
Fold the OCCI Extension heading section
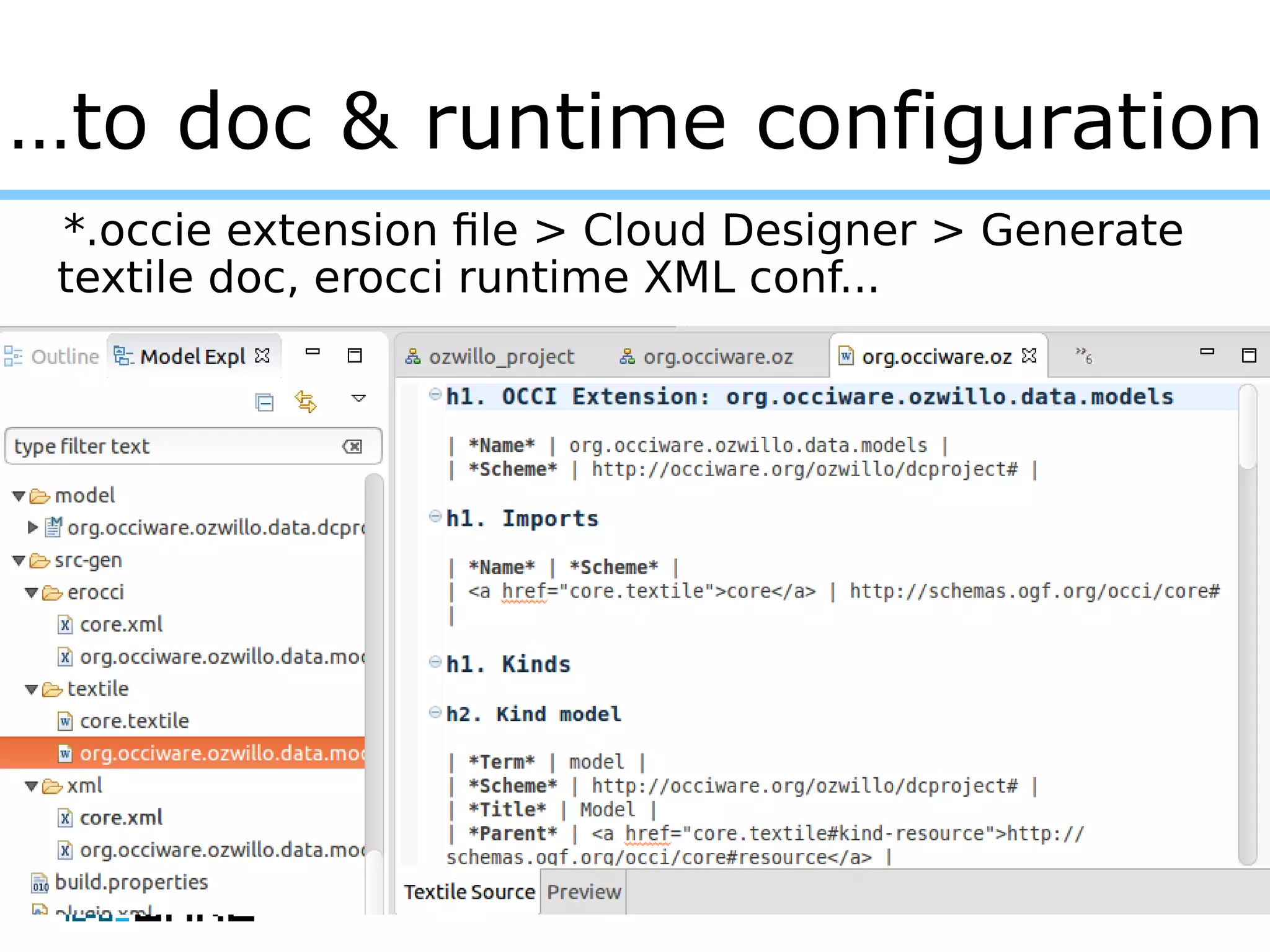[435, 394]
